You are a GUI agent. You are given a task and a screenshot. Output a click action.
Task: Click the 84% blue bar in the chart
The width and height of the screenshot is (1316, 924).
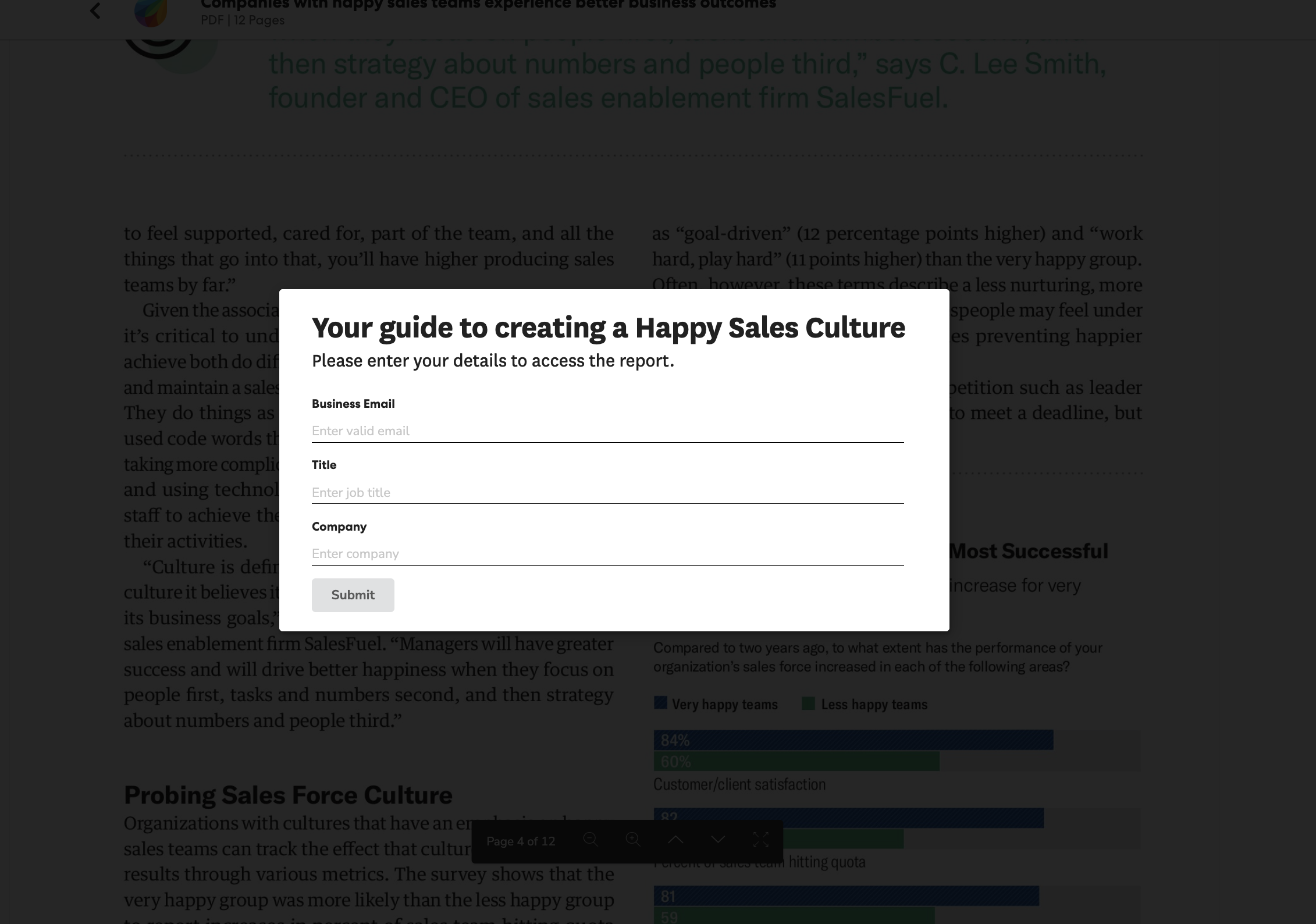click(853, 740)
